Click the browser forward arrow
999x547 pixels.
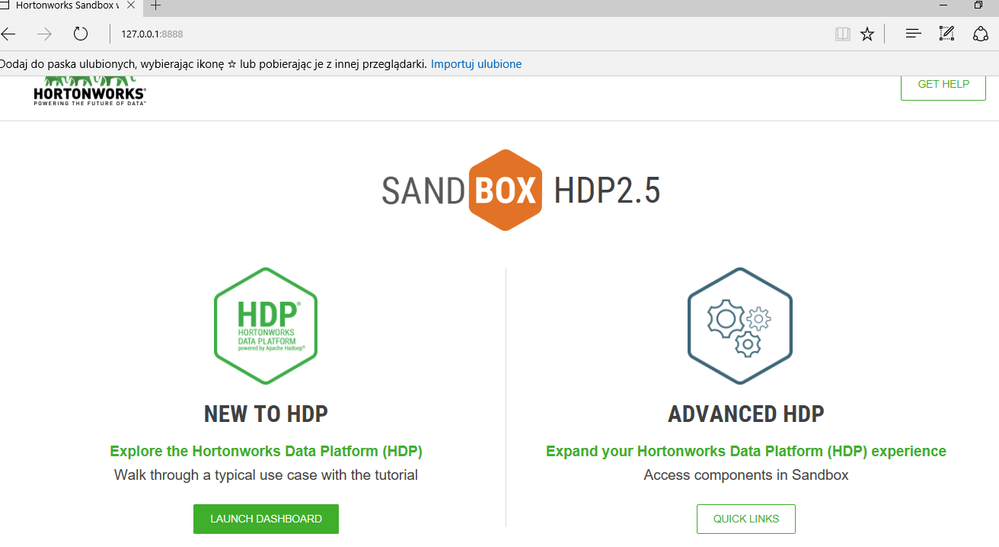tap(44, 34)
